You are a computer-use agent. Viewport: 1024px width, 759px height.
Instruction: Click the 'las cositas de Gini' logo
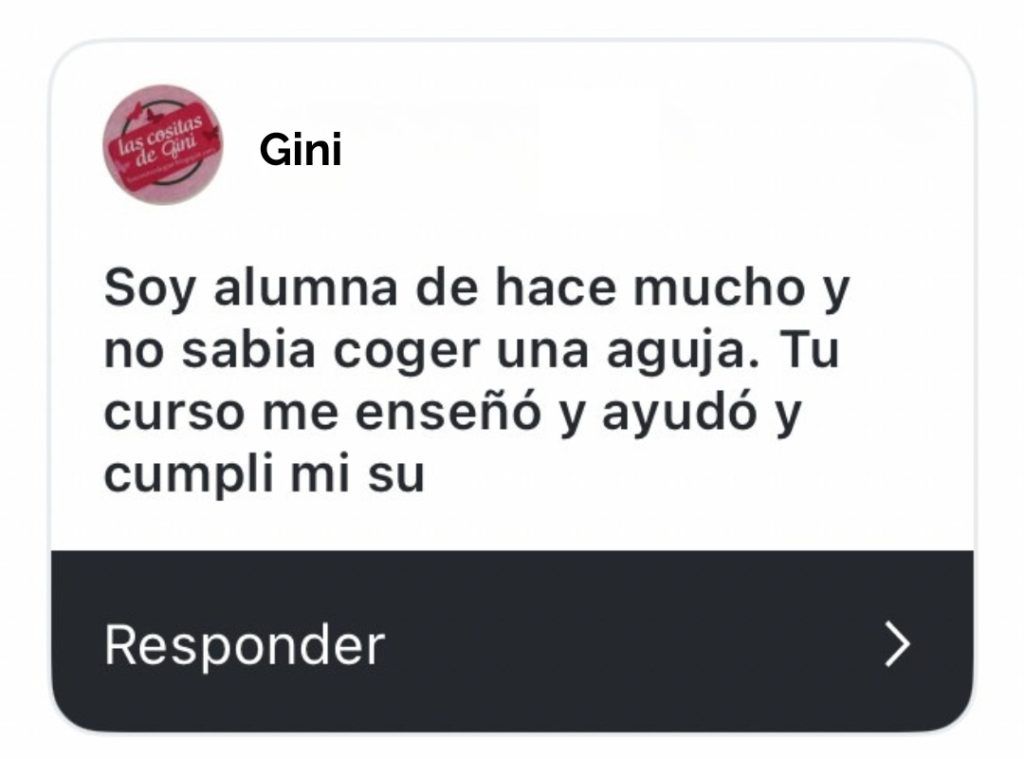coord(163,144)
